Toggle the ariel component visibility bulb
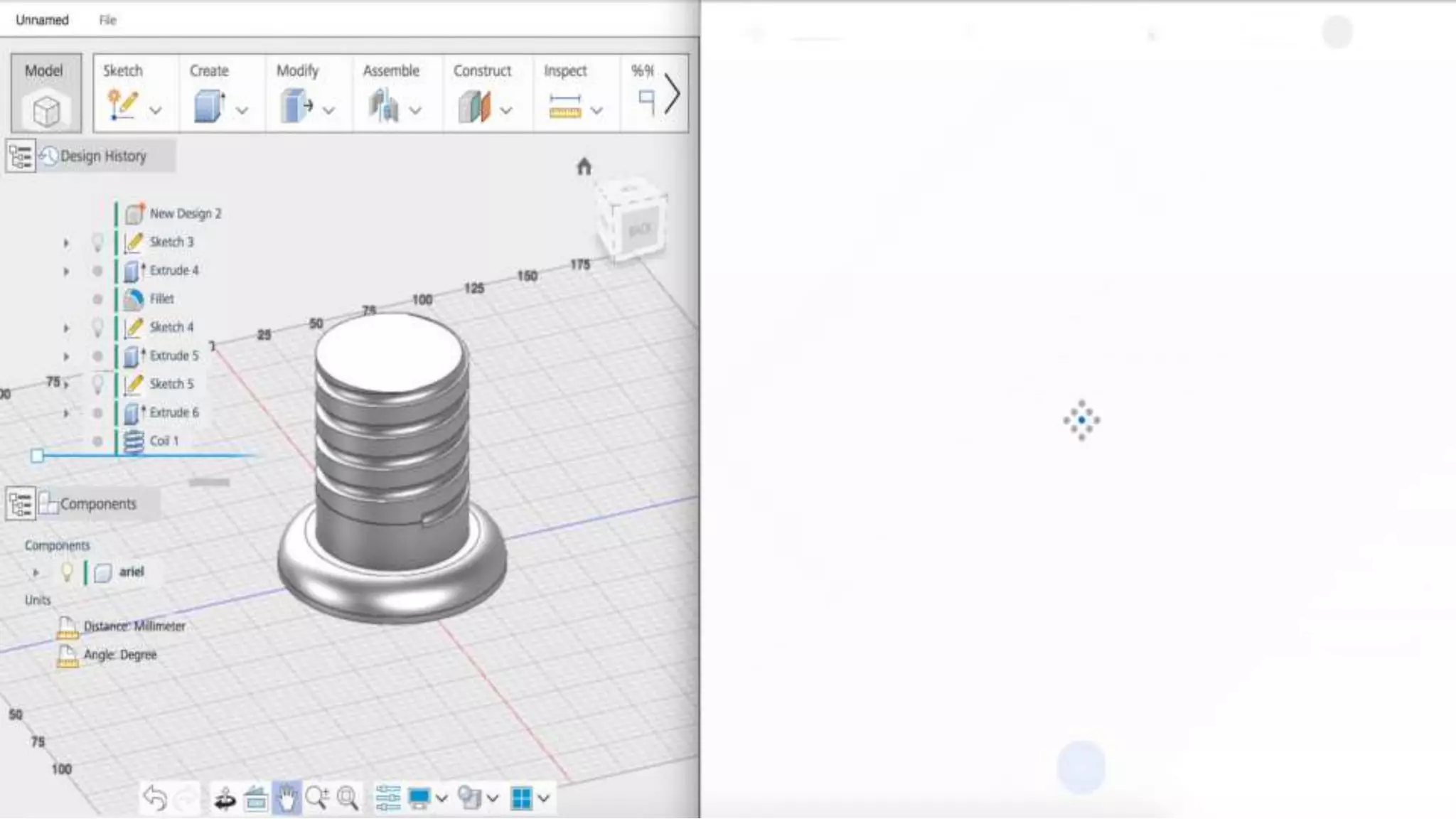Image resolution: width=1456 pixels, height=819 pixels. (x=67, y=572)
